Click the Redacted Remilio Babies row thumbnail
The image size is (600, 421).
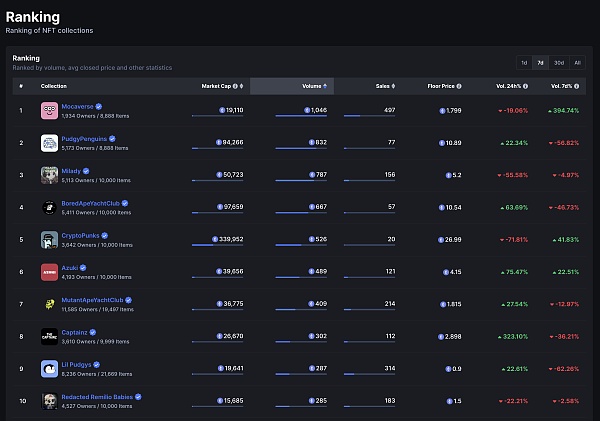click(x=49, y=400)
